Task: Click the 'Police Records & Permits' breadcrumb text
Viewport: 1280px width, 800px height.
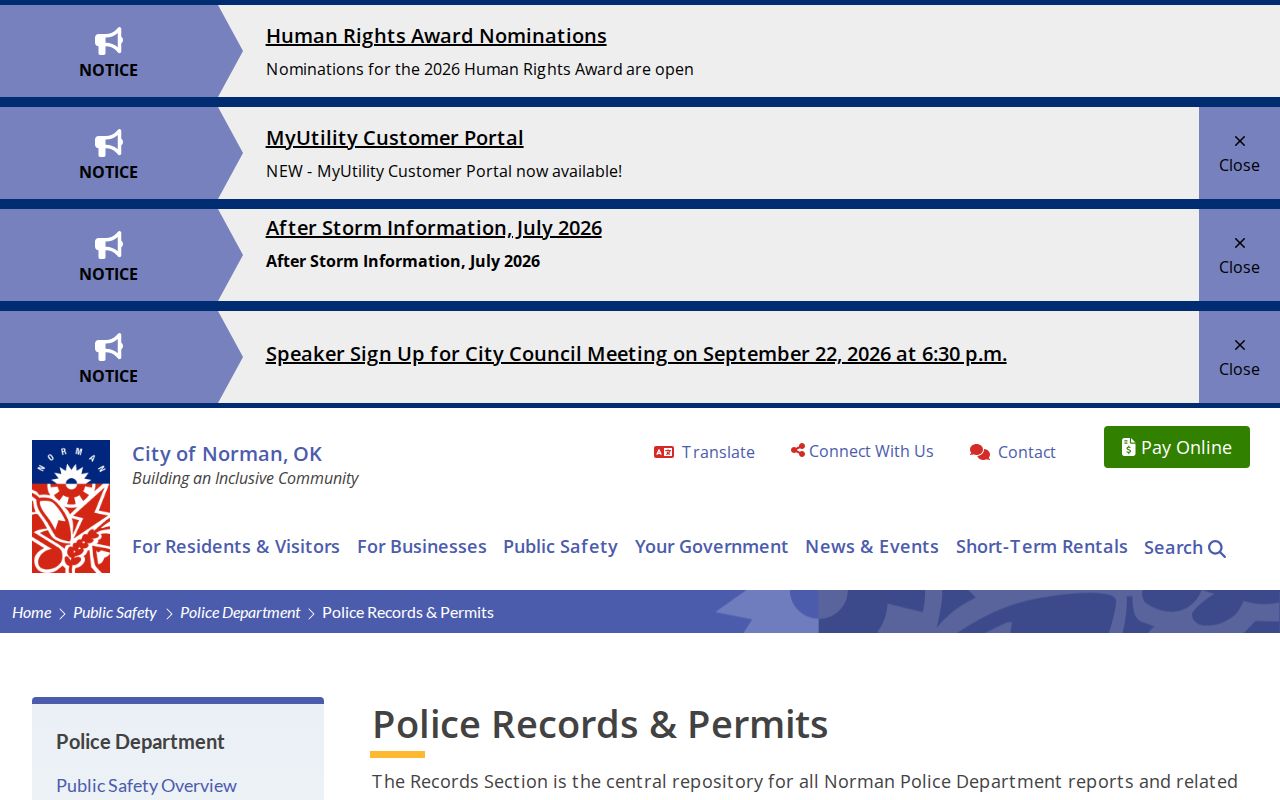Action: coord(408,612)
